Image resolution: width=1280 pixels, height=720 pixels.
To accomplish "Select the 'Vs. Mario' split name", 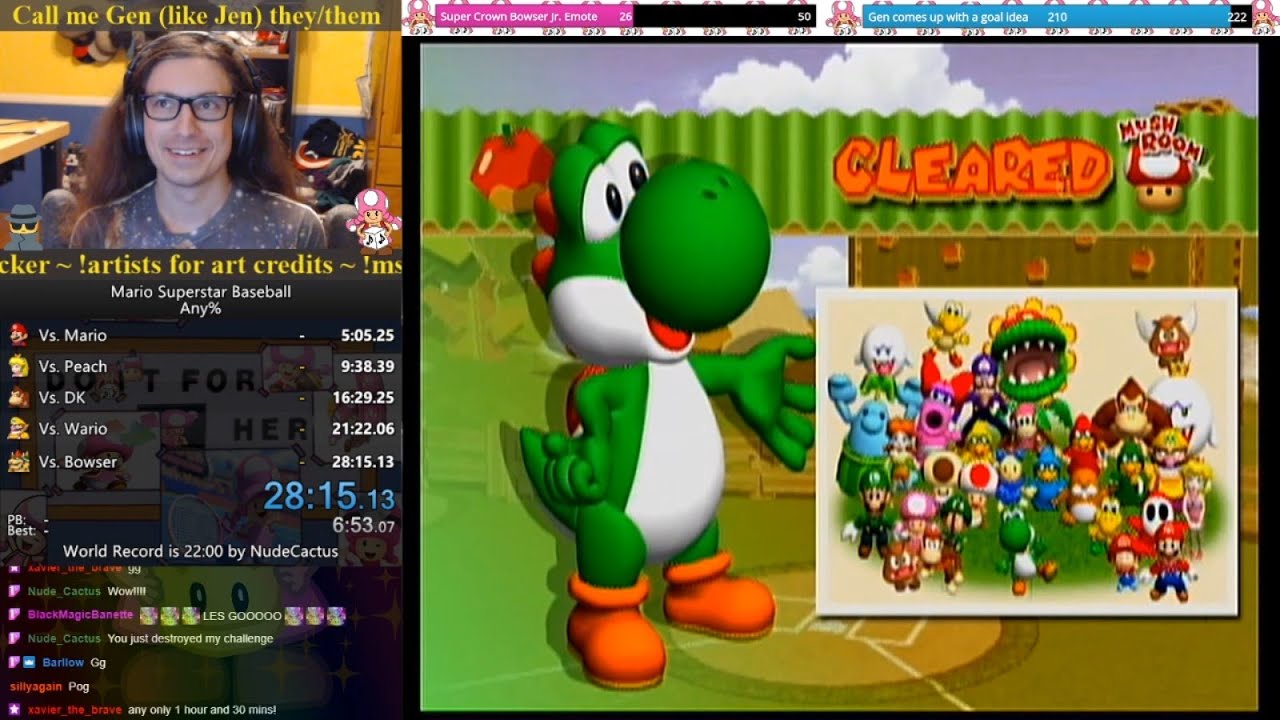I will 72,335.
